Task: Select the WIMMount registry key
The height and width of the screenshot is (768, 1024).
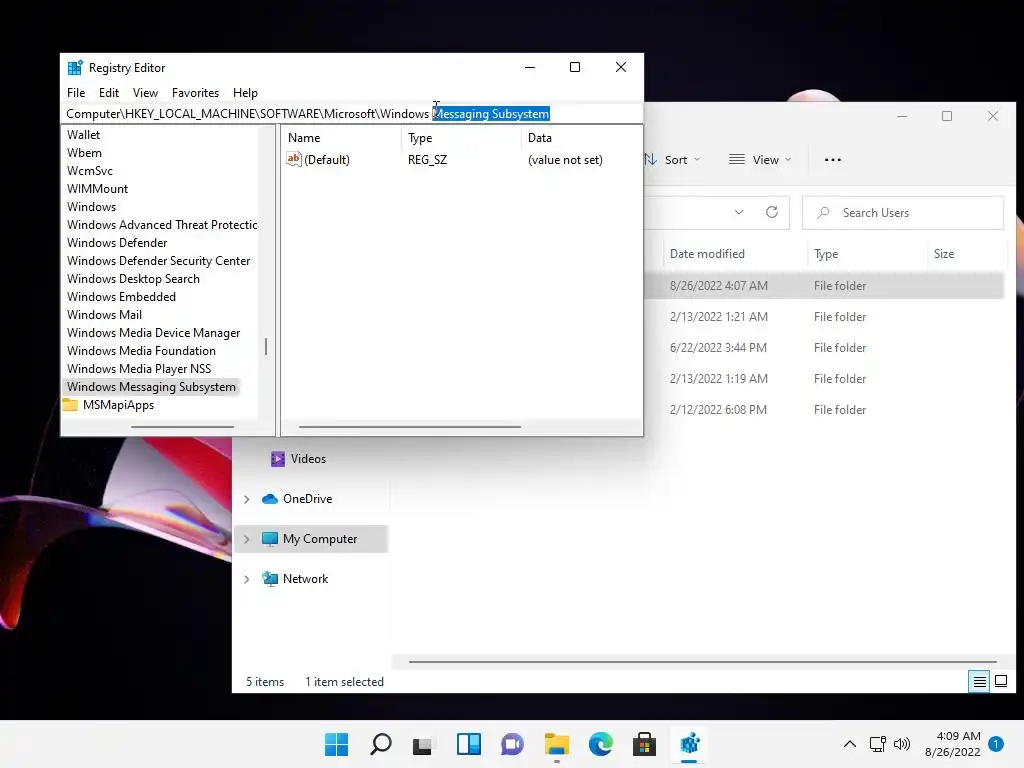Action: click(97, 189)
